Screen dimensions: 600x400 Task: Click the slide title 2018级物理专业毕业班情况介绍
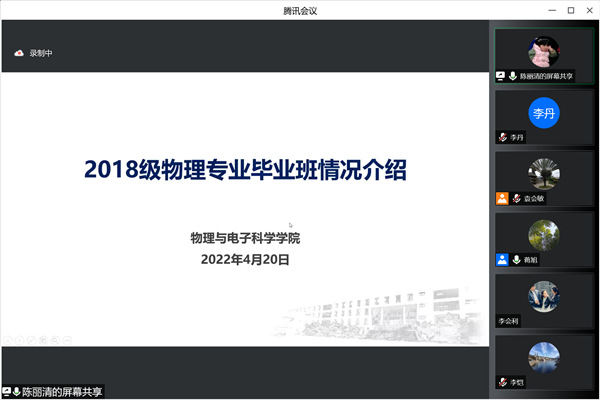click(x=245, y=170)
